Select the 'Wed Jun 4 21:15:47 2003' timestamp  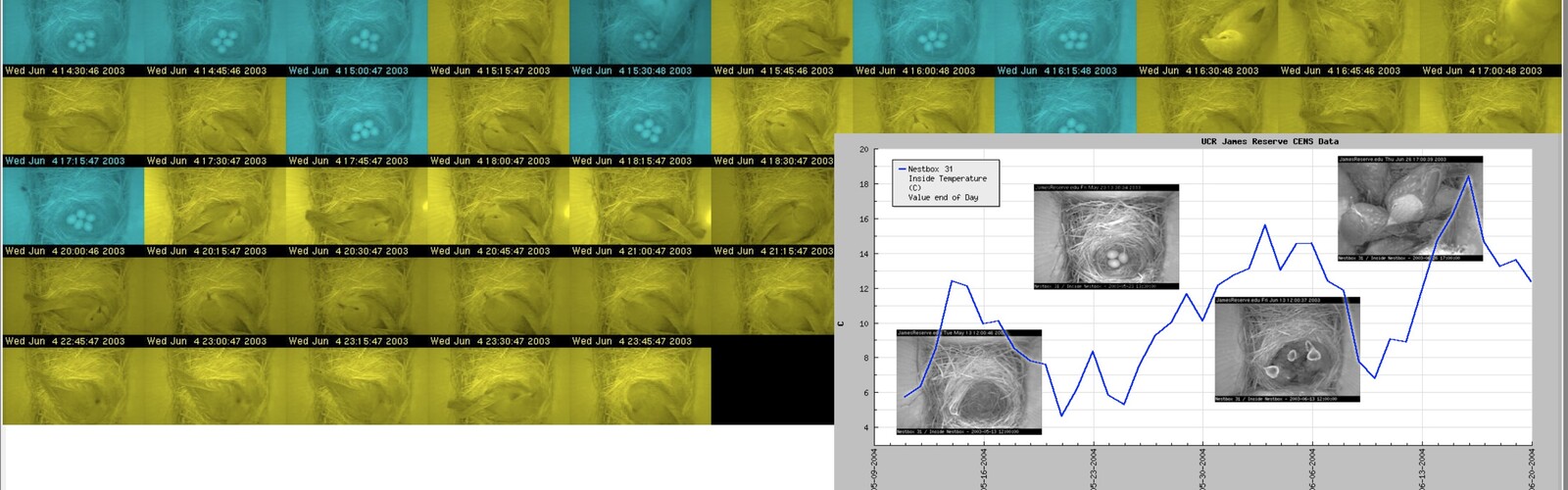[x=773, y=251]
